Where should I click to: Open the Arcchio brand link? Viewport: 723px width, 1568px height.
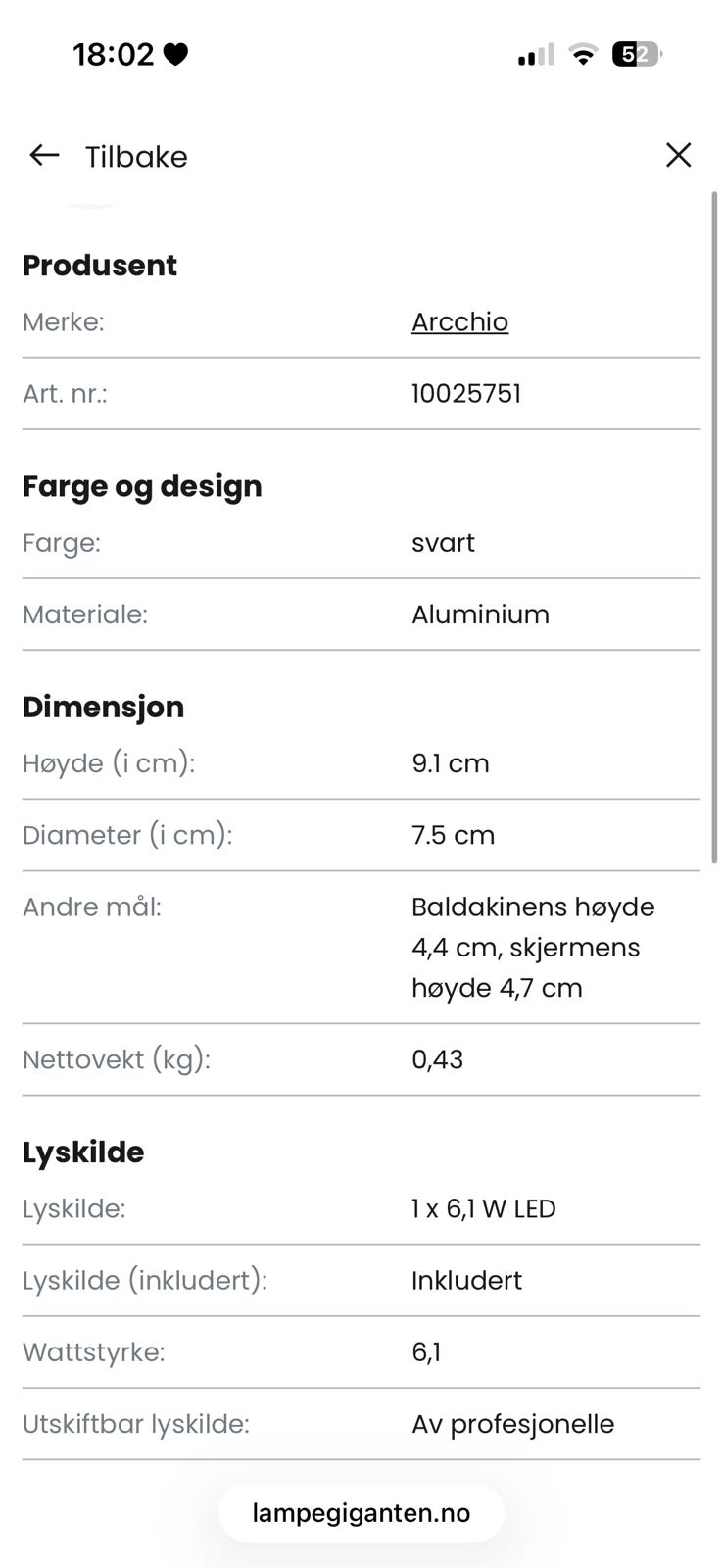point(459,321)
